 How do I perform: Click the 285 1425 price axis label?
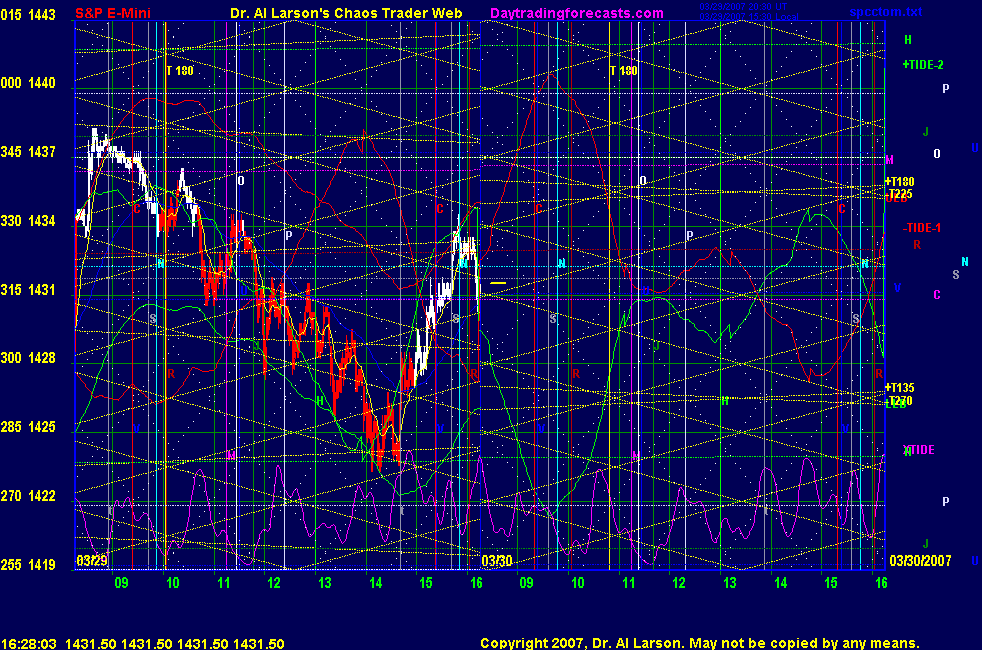[28, 426]
